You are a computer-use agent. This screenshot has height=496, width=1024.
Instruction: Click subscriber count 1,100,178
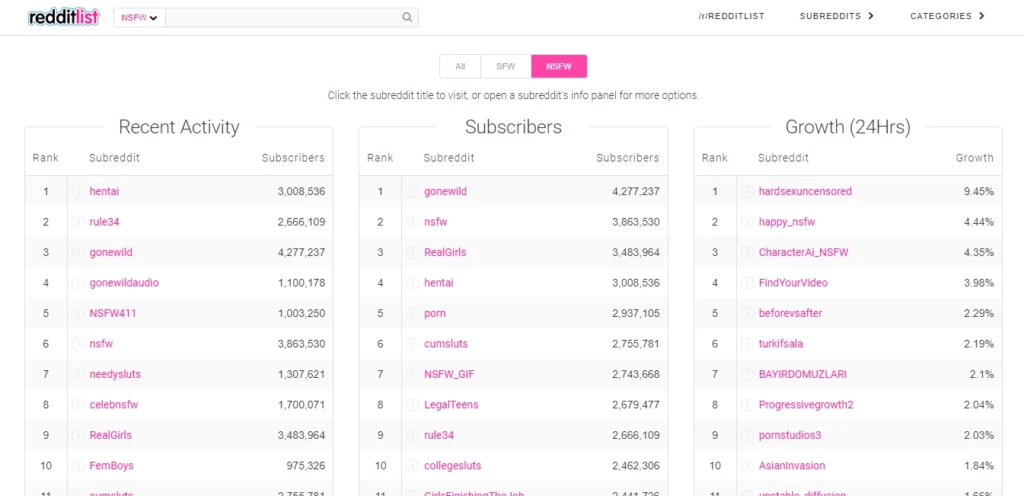pos(301,283)
